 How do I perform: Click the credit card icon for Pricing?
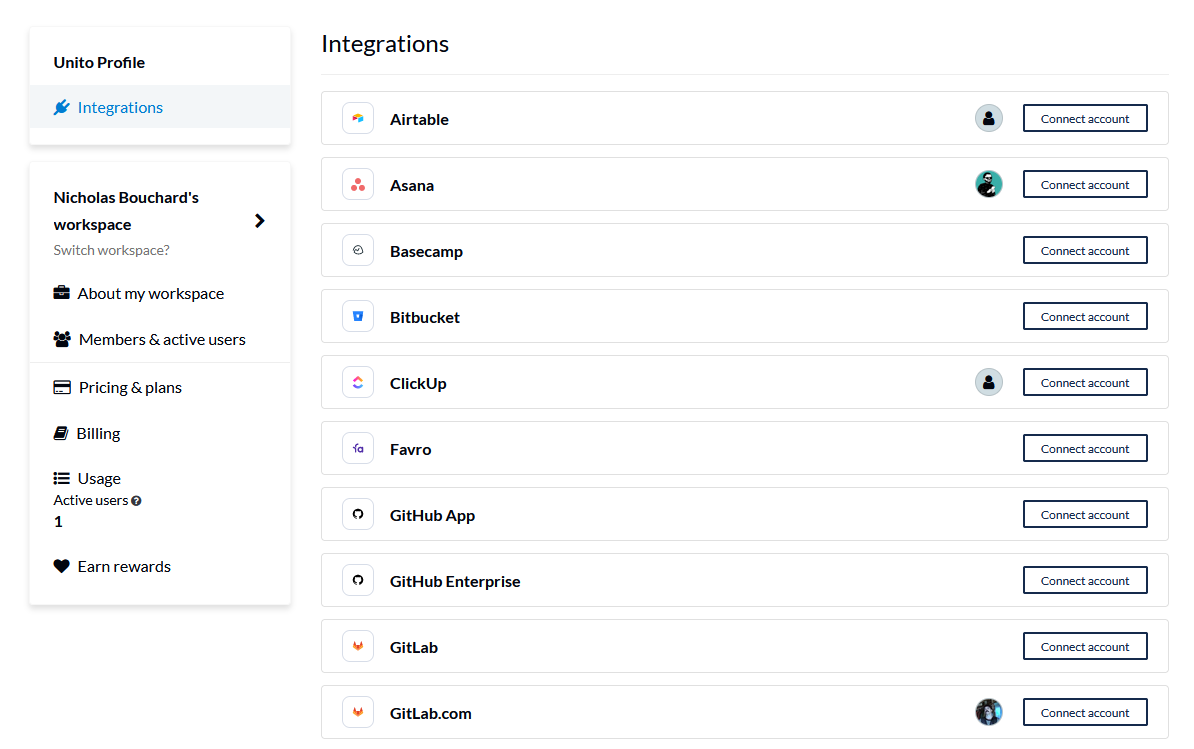pyautogui.click(x=62, y=387)
